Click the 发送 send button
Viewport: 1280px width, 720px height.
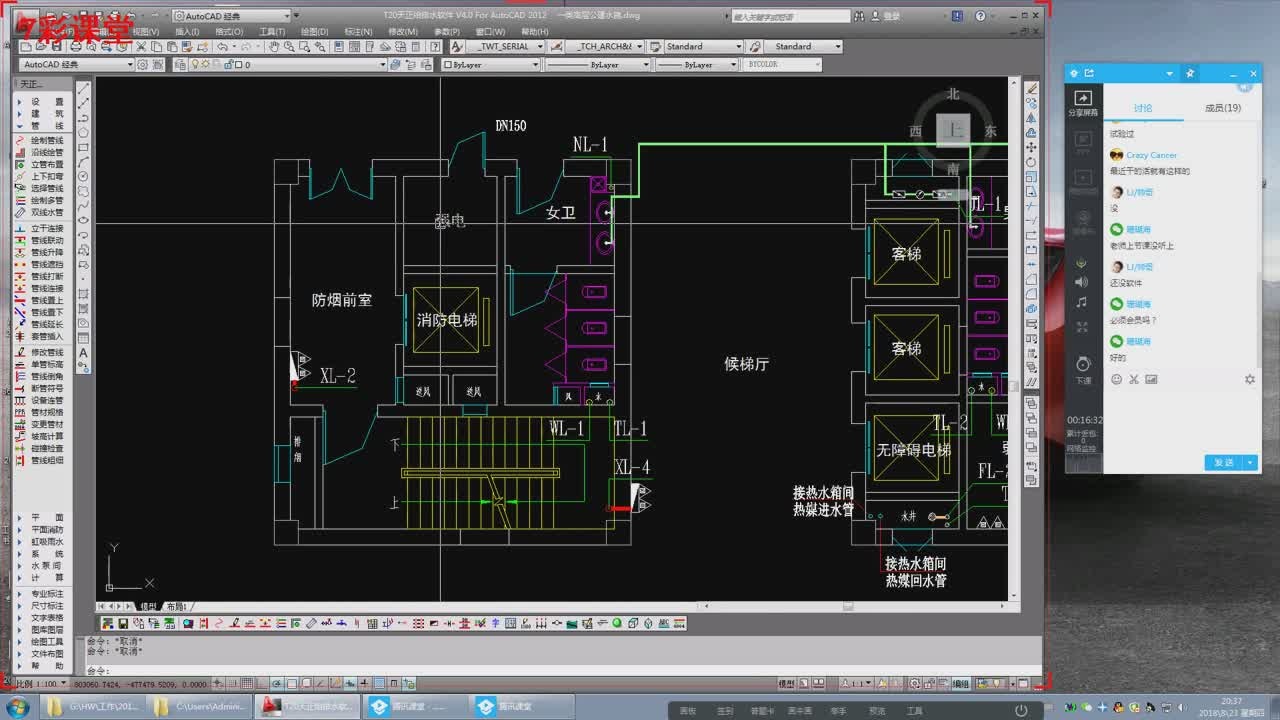(1224, 463)
